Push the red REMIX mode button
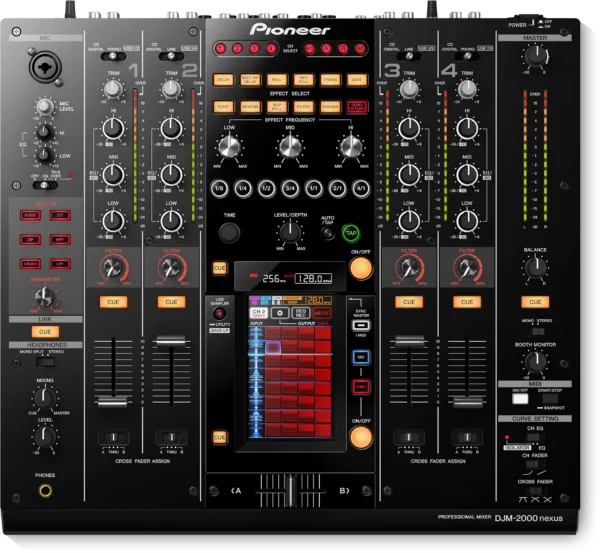 (361, 387)
